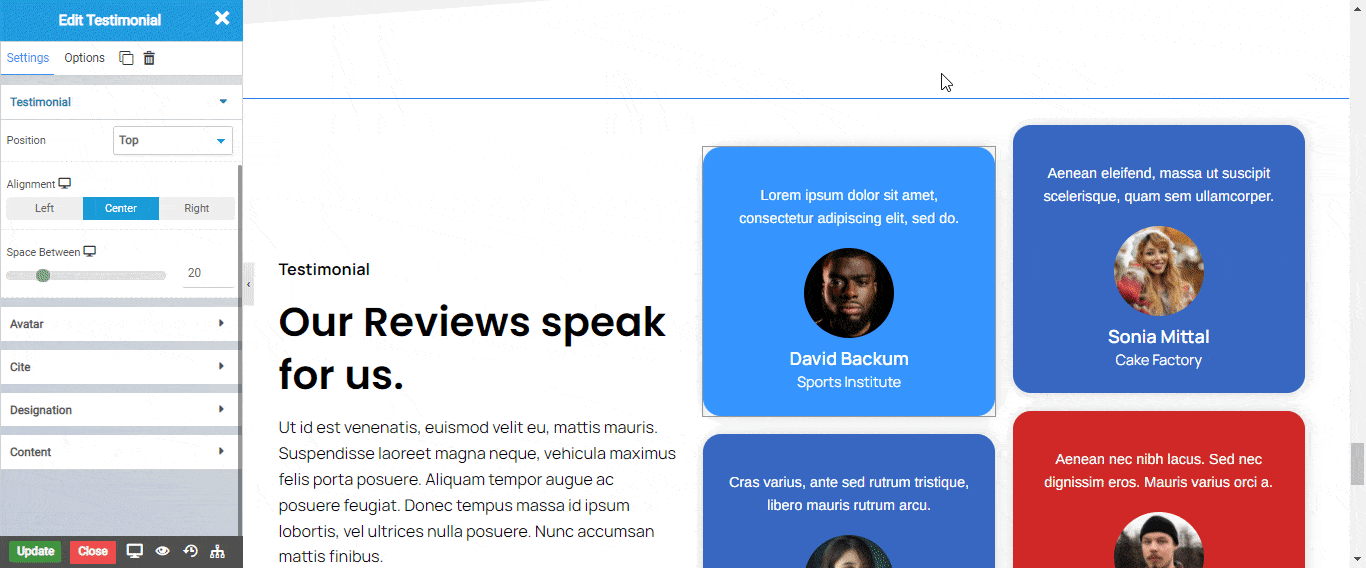Image resolution: width=1366 pixels, height=568 pixels.
Task: Click responsive icon beside Alignment label
Action: pyautogui.click(x=65, y=184)
